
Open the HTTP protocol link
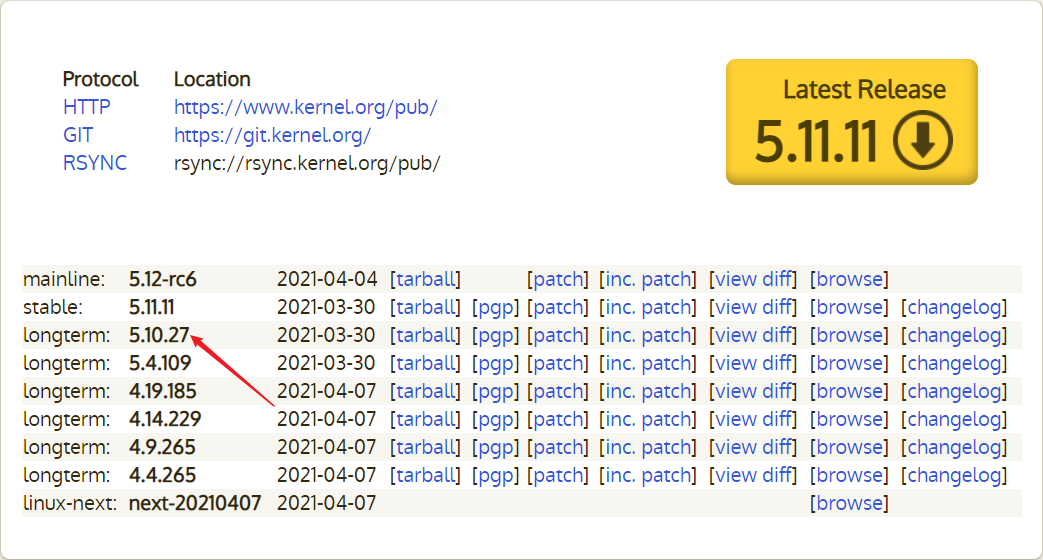pyautogui.click(x=86, y=107)
